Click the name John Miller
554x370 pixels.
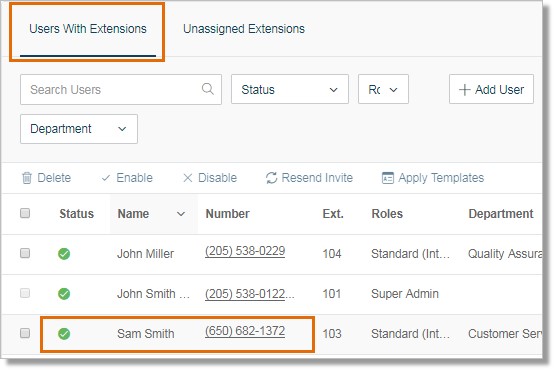[145, 254]
